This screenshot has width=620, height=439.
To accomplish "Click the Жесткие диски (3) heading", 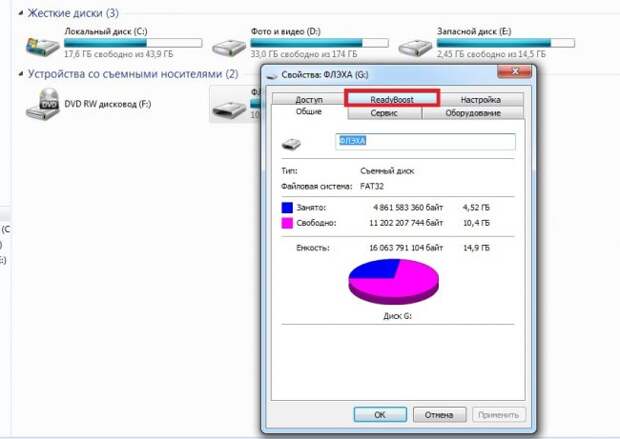I will [x=73, y=13].
